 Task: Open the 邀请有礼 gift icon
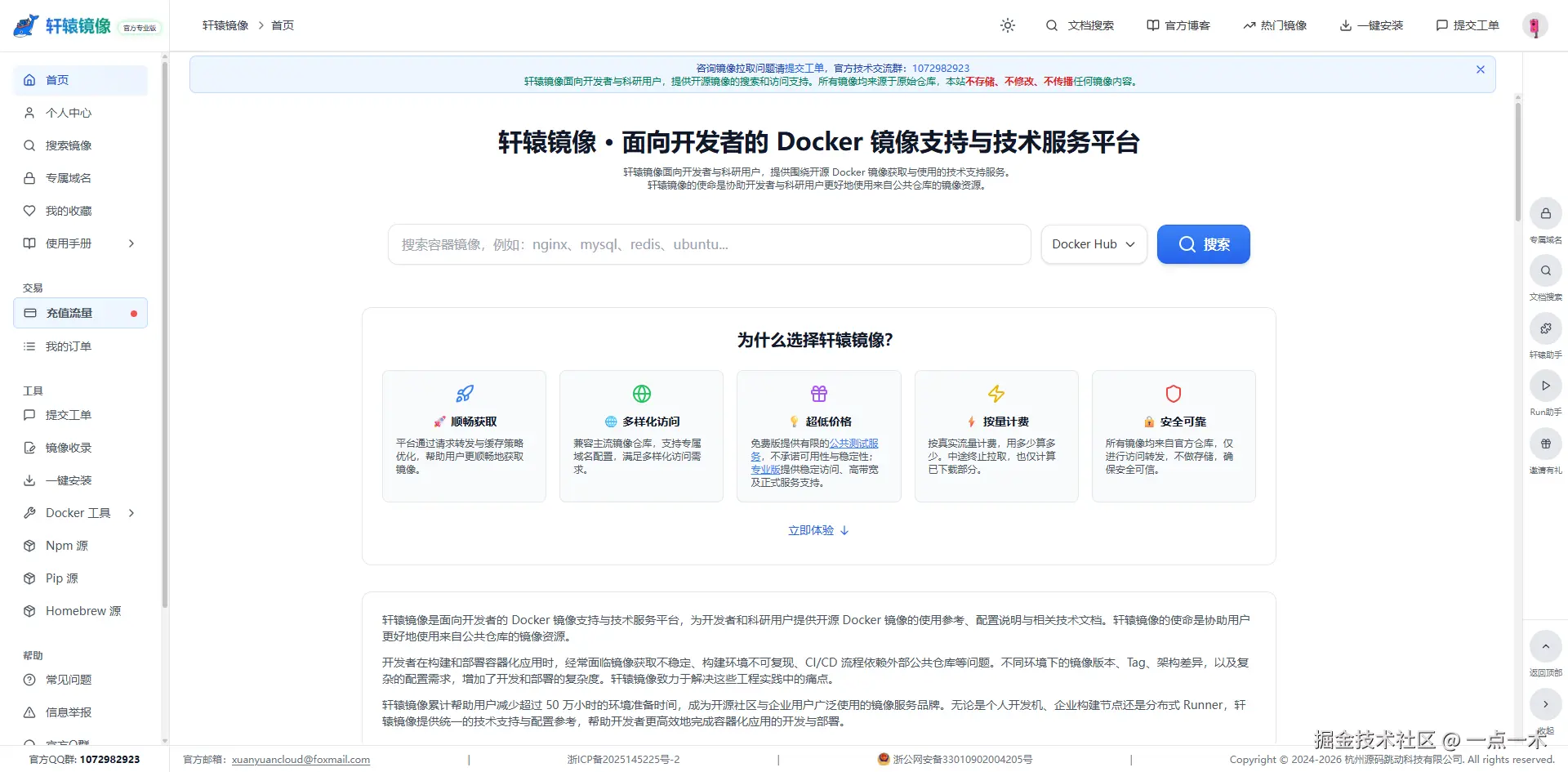tap(1545, 443)
